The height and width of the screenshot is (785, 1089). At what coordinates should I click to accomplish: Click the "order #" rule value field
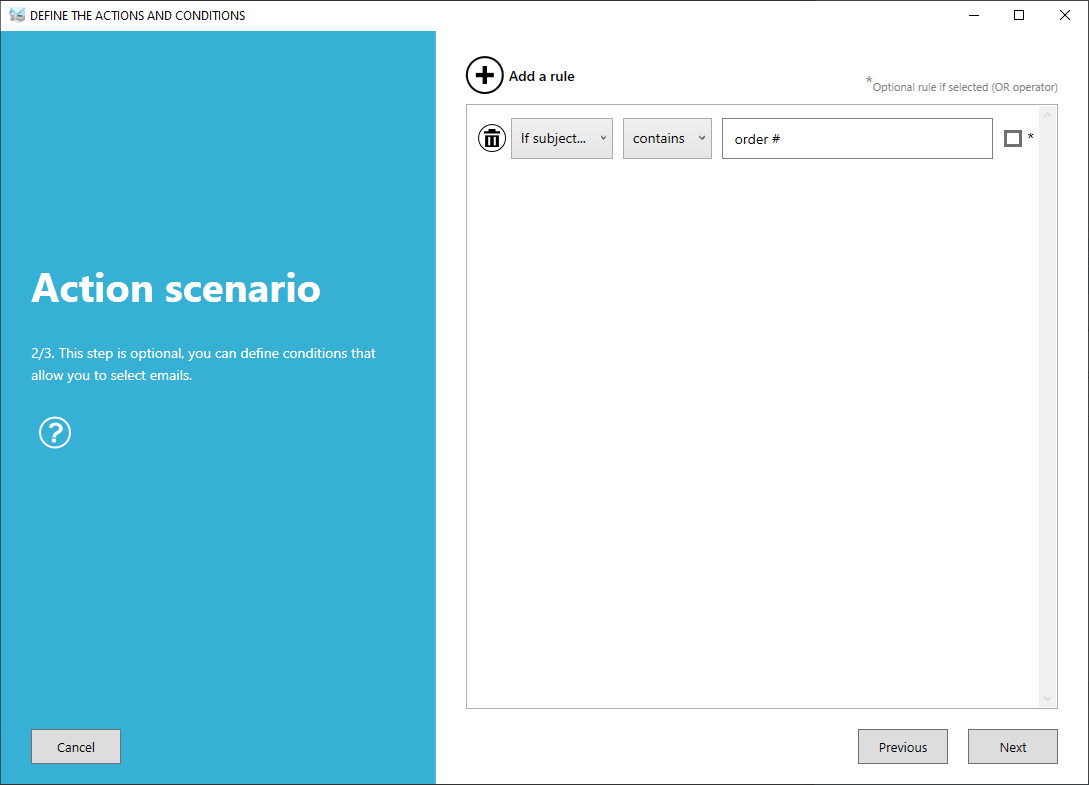(857, 139)
